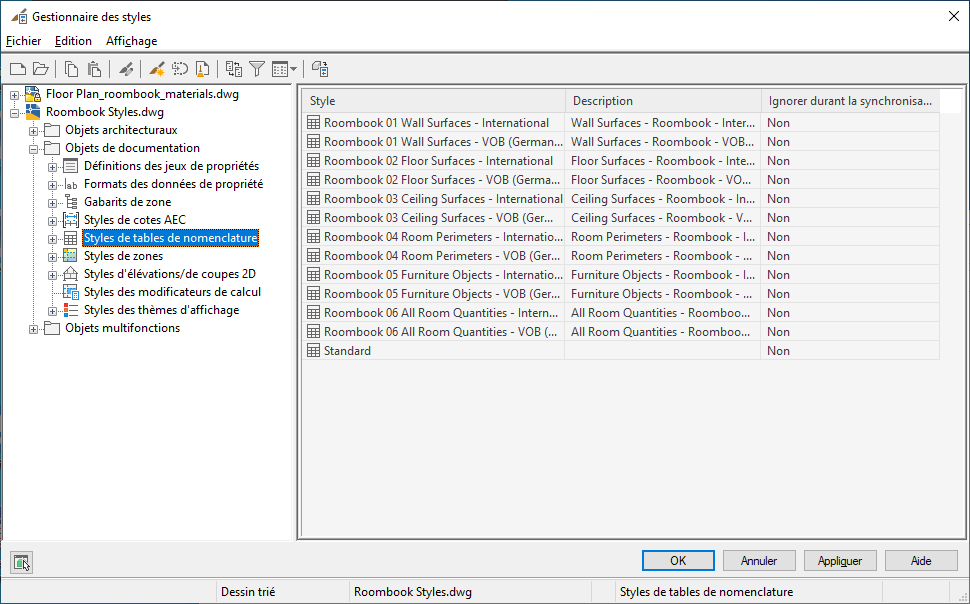The width and height of the screenshot is (970, 604).
Task: Select Floor Plan_roombook_materials.dwg in tree
Action: pos(142,94)
